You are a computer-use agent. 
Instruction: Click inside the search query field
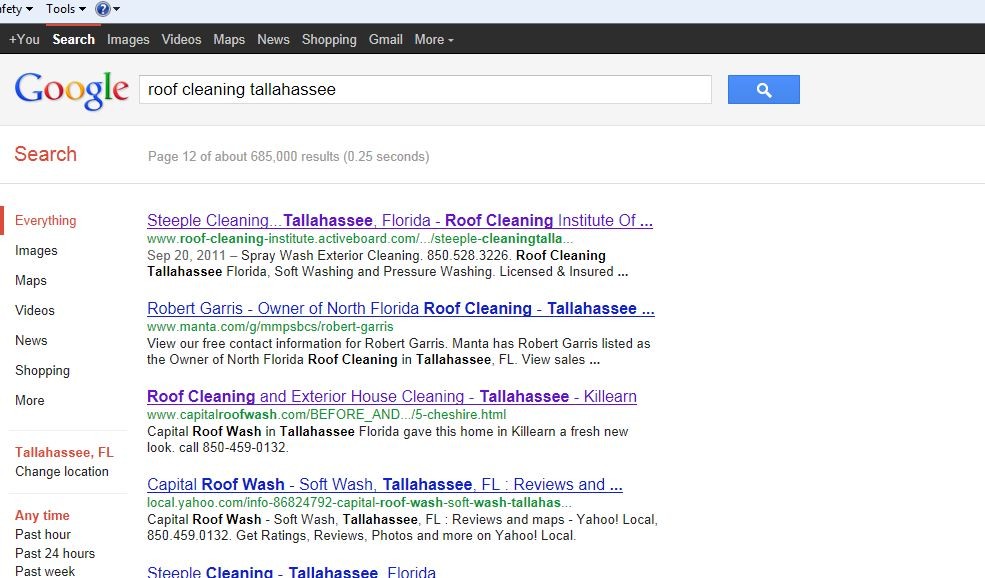[x=425, y=90]
